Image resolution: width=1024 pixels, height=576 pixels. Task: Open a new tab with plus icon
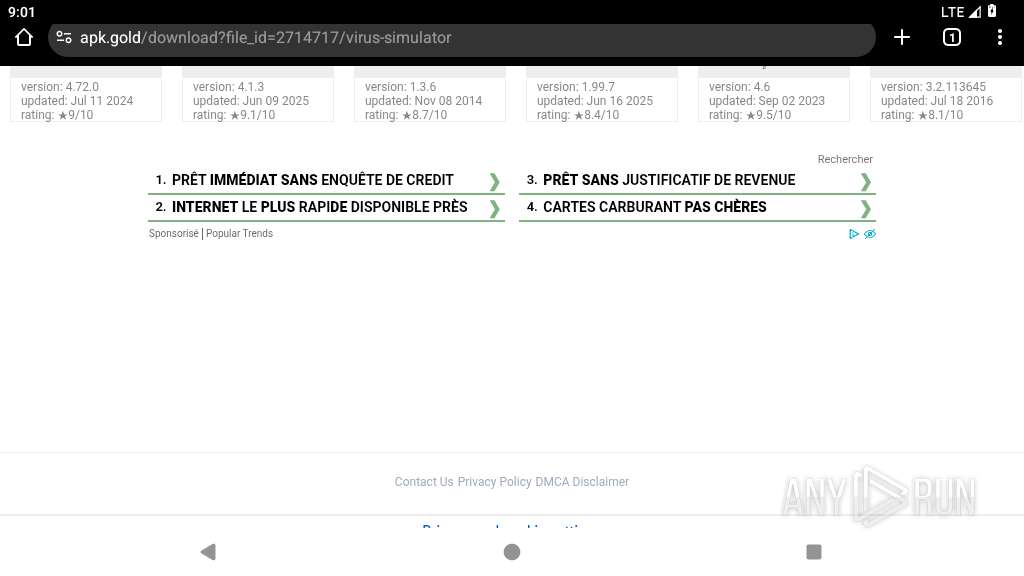pos(902,38)
